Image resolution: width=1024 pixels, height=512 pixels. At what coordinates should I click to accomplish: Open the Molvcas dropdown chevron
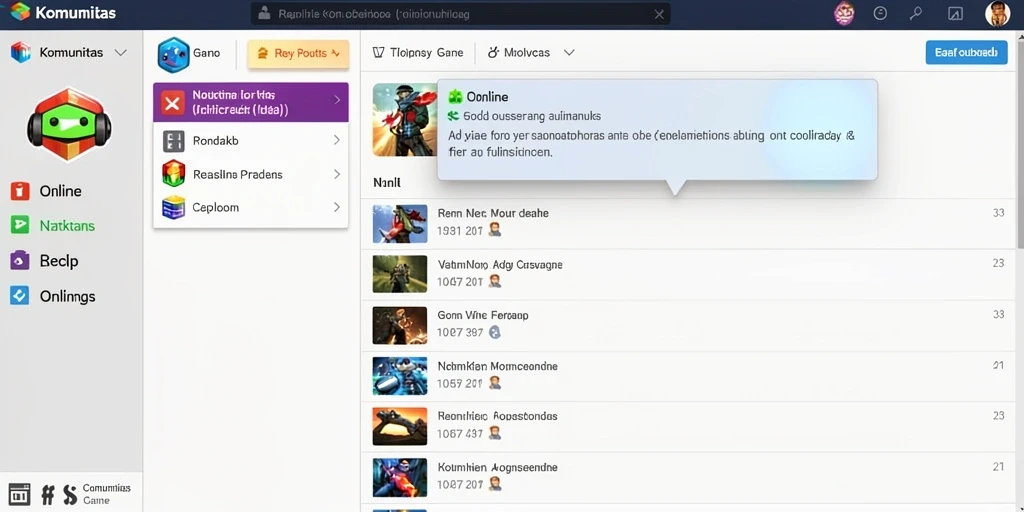tap(569, 52)
